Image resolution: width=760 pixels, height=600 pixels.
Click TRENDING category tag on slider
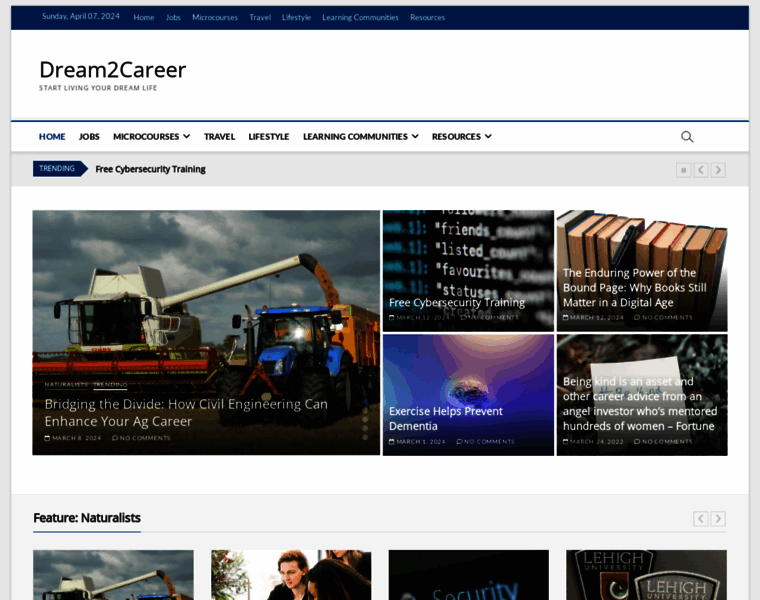tap(110, 384)
